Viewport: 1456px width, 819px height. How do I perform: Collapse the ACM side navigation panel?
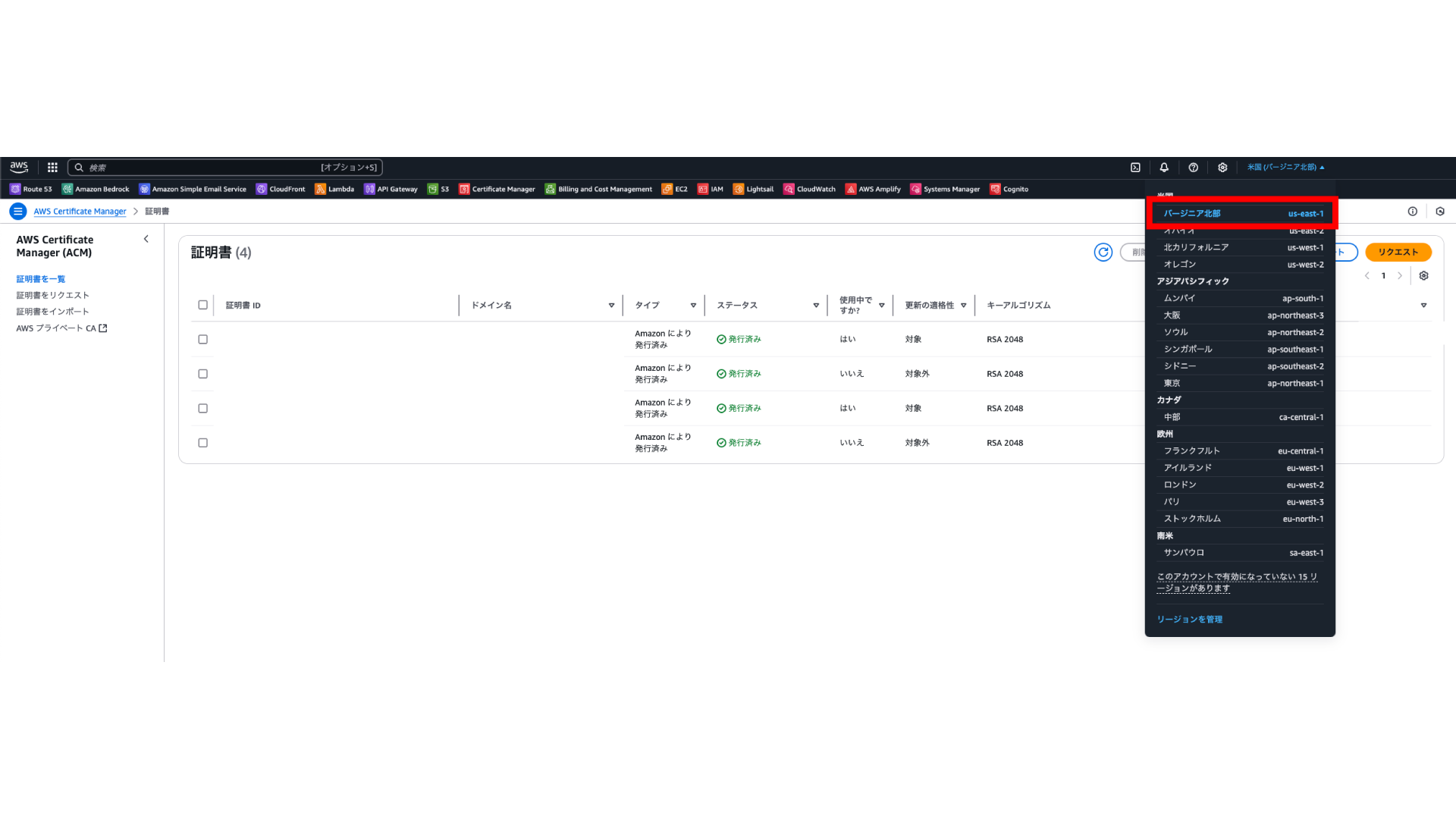[146, 239]
